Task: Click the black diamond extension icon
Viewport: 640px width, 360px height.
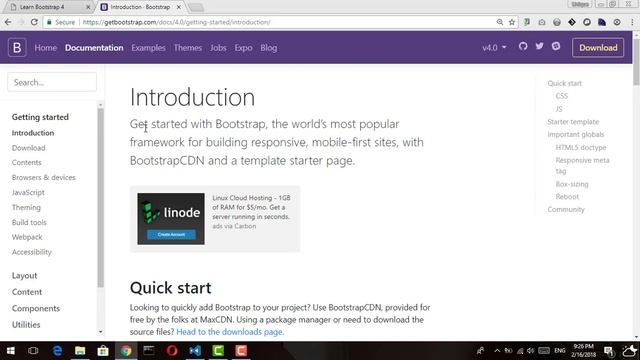Action: [x=572, y=22]
